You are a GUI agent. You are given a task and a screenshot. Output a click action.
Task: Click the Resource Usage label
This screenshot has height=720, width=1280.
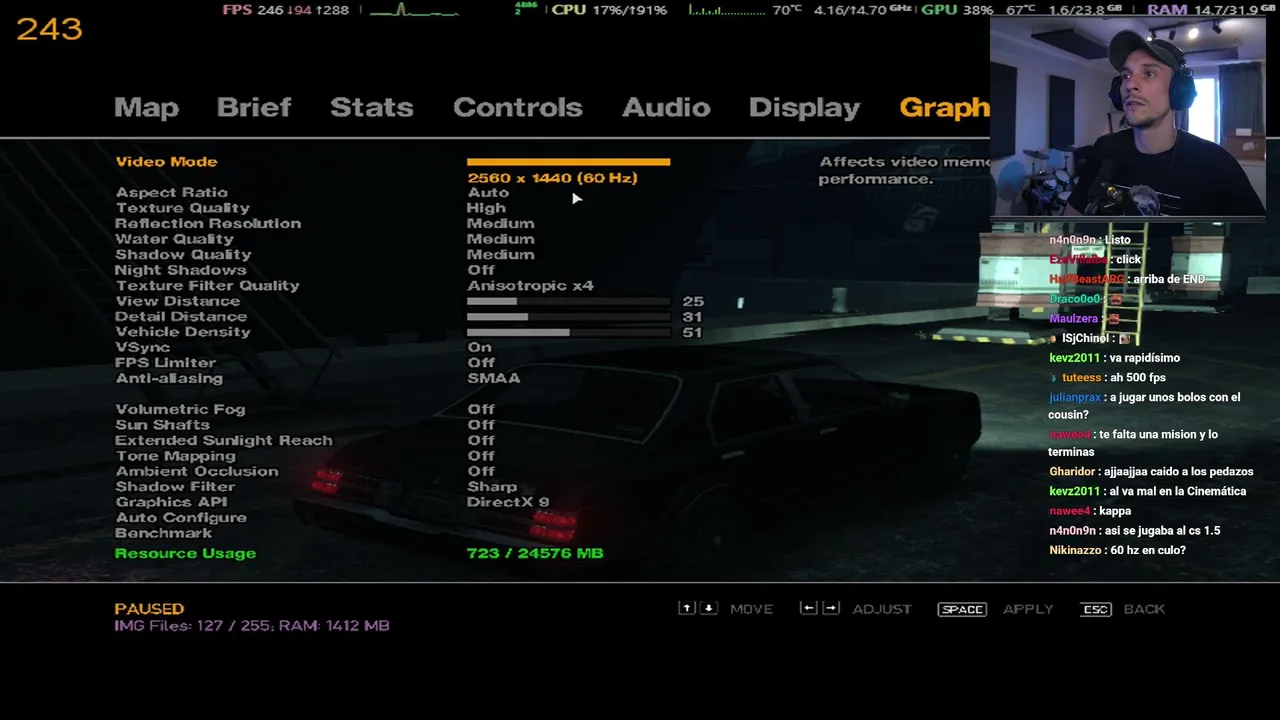(185, 553)
